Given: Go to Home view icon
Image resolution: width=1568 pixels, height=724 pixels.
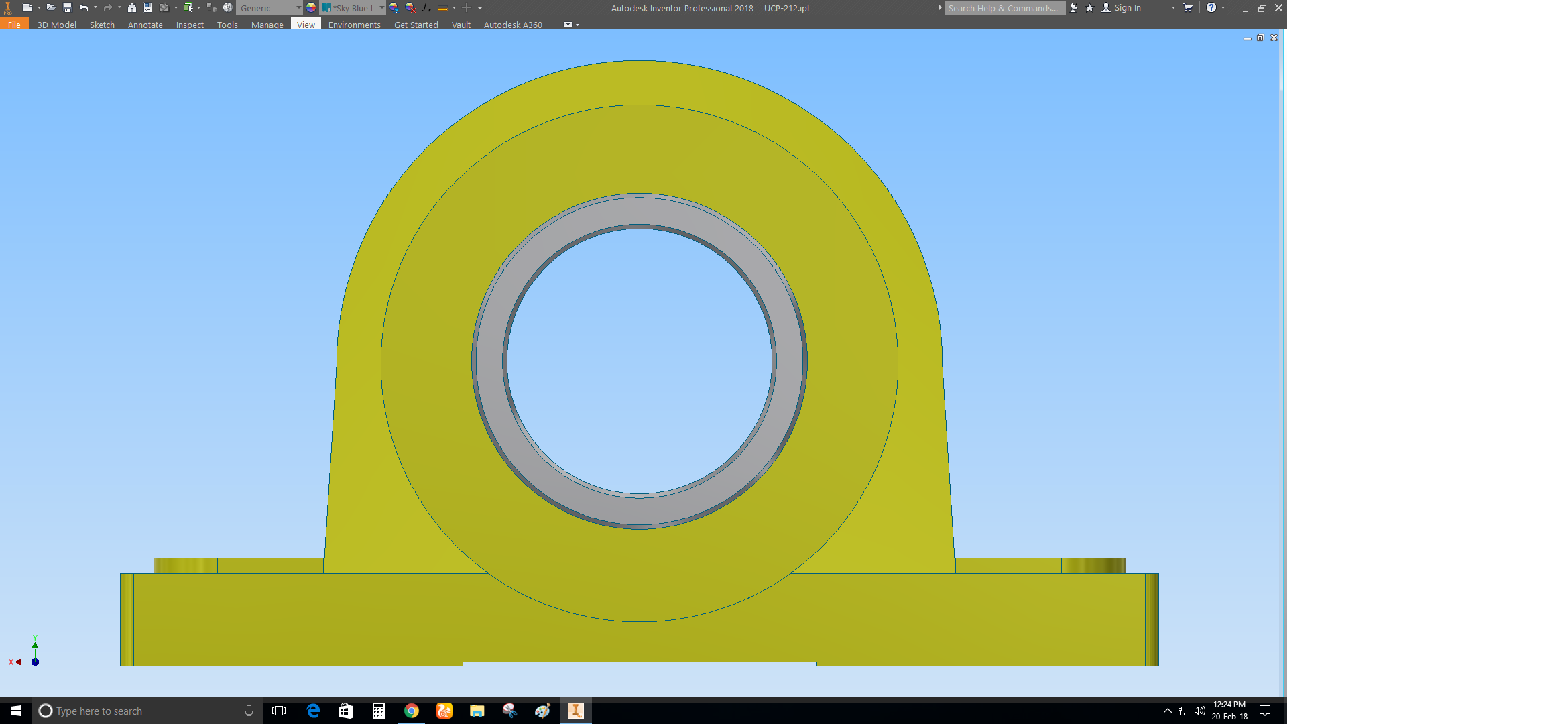Looking at the screenshot, I should coord(132,7).
